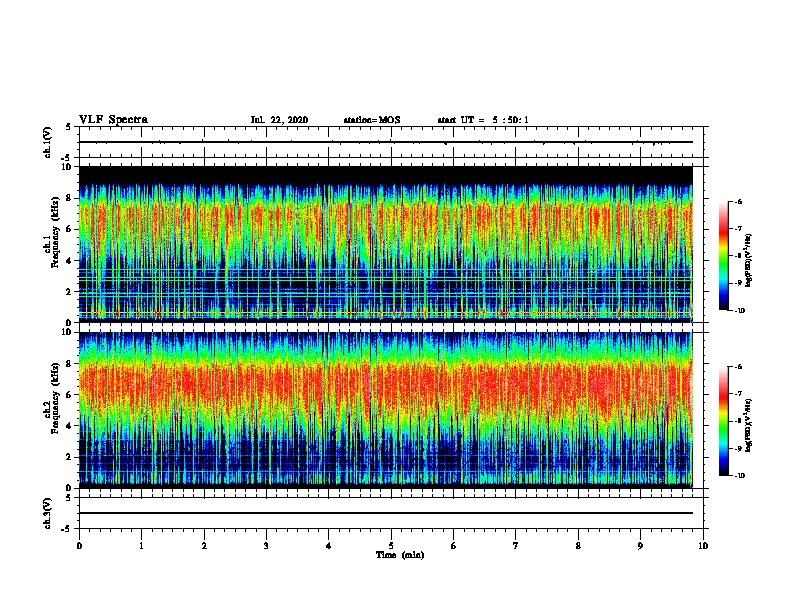Image resolution: width=792 pixels, height=612 pixels.
Task: Click time-axis tick label "6"
Action: (x=454, y=546)
